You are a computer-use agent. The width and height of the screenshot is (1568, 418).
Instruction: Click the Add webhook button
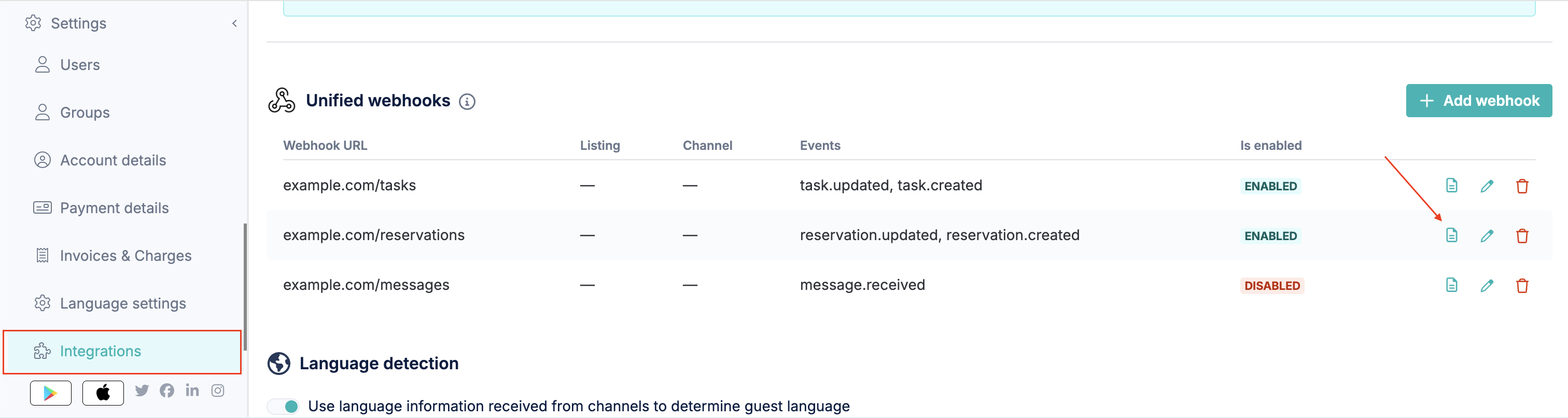click(1478, 101)
